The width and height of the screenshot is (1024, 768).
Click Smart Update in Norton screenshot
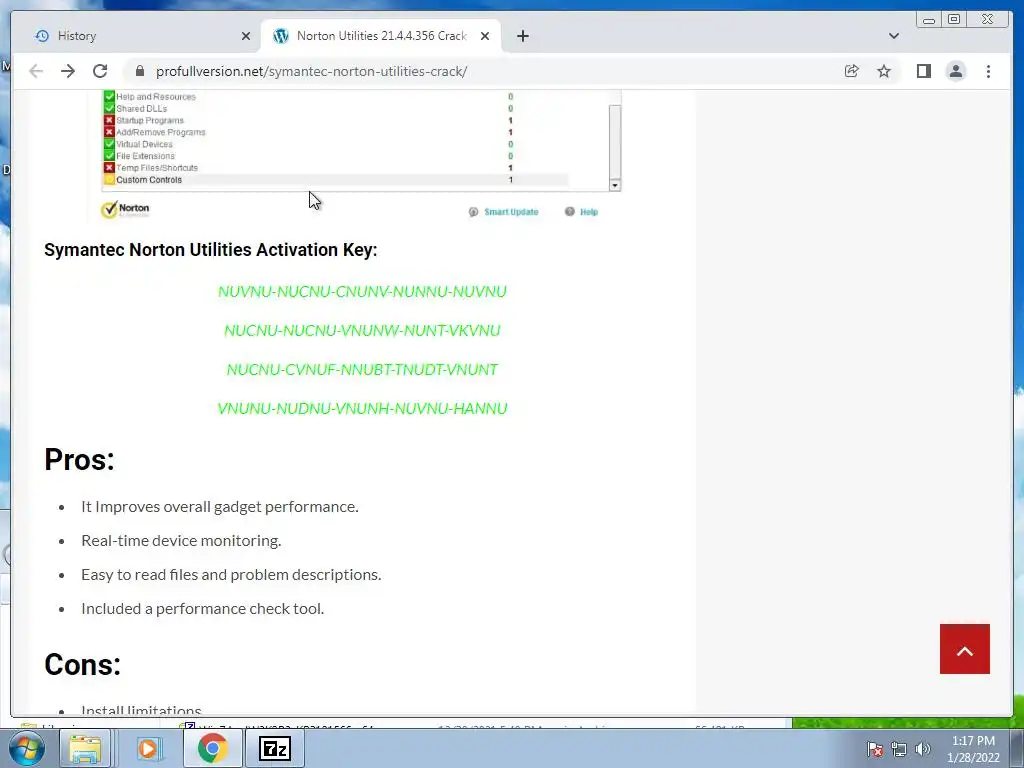tap(504, 212)
